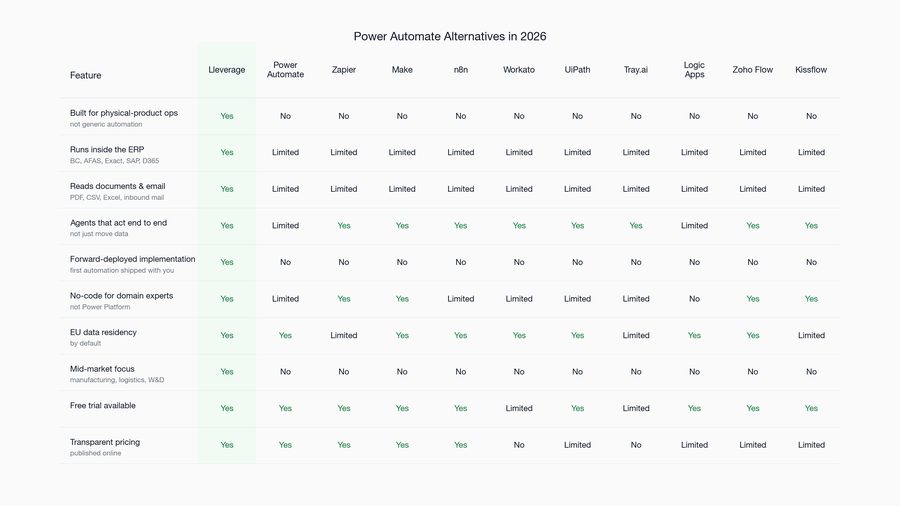This screenshot has height=506, width=900.
Task: Click the Workato column header
Action: (x=519, y=69)
